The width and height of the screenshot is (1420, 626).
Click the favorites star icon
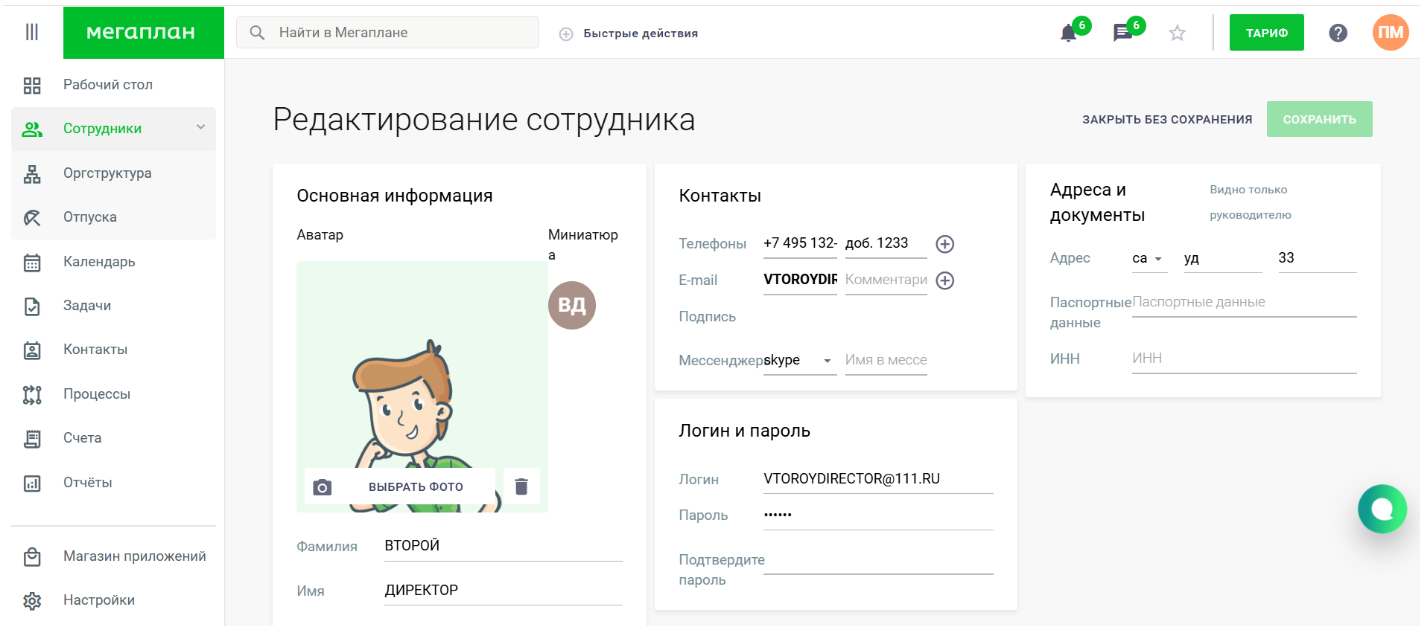(x=1177, y=33)
